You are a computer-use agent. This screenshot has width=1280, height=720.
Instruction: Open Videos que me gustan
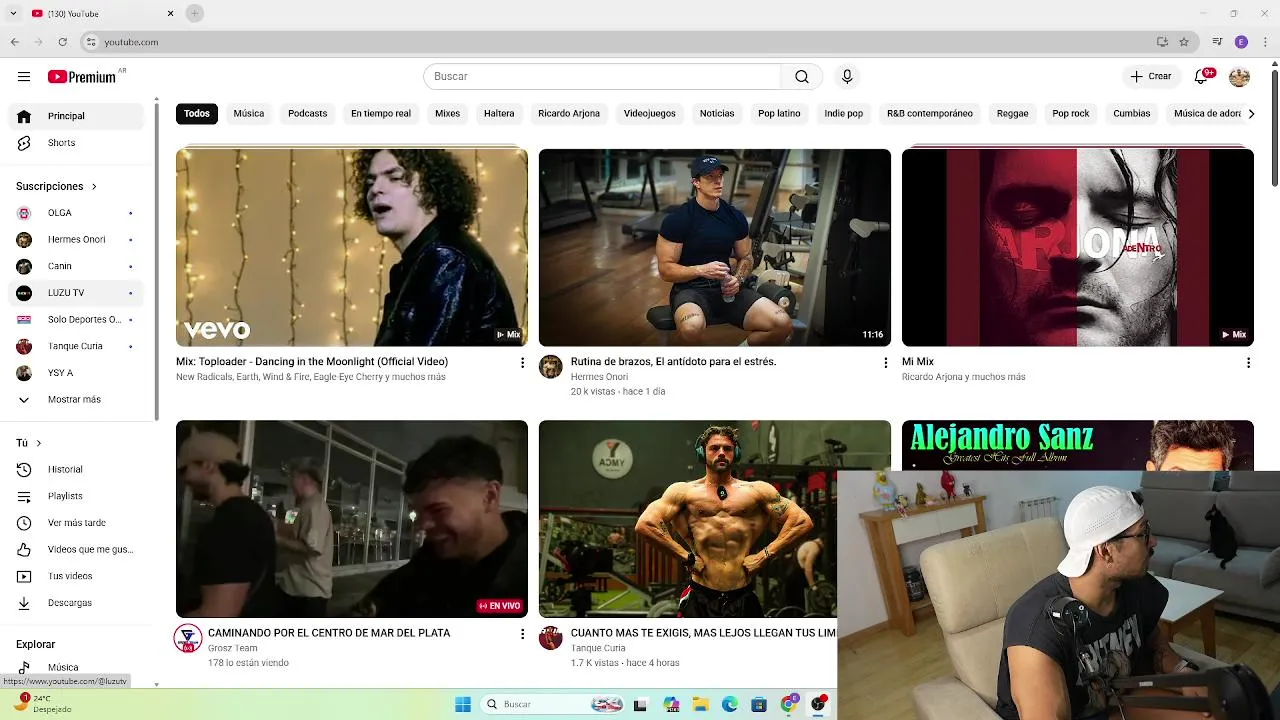coord(76,549)
